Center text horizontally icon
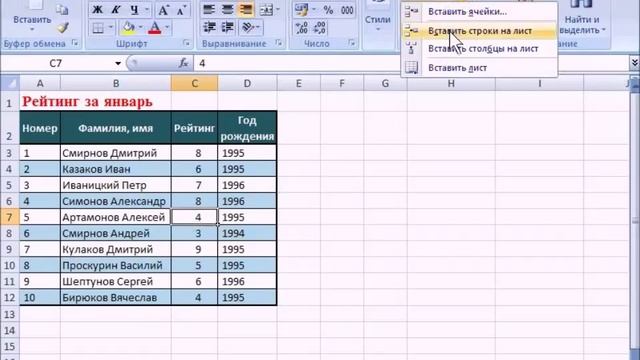The image size is (640, 360). tap(227, 10)
